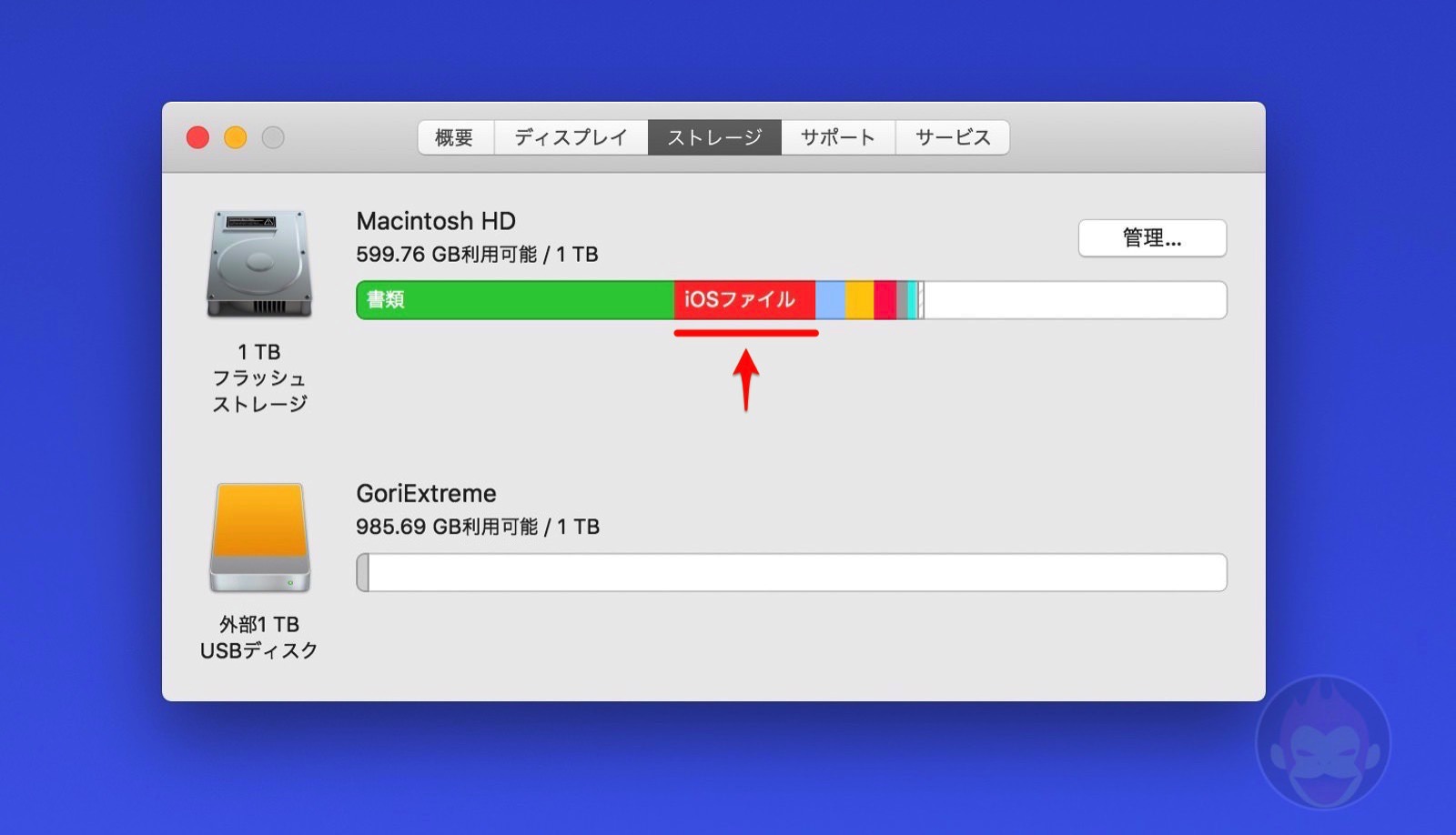Click the 外部1 TB USBディスク label
The image size is (1456, 835).
point(259,638)
